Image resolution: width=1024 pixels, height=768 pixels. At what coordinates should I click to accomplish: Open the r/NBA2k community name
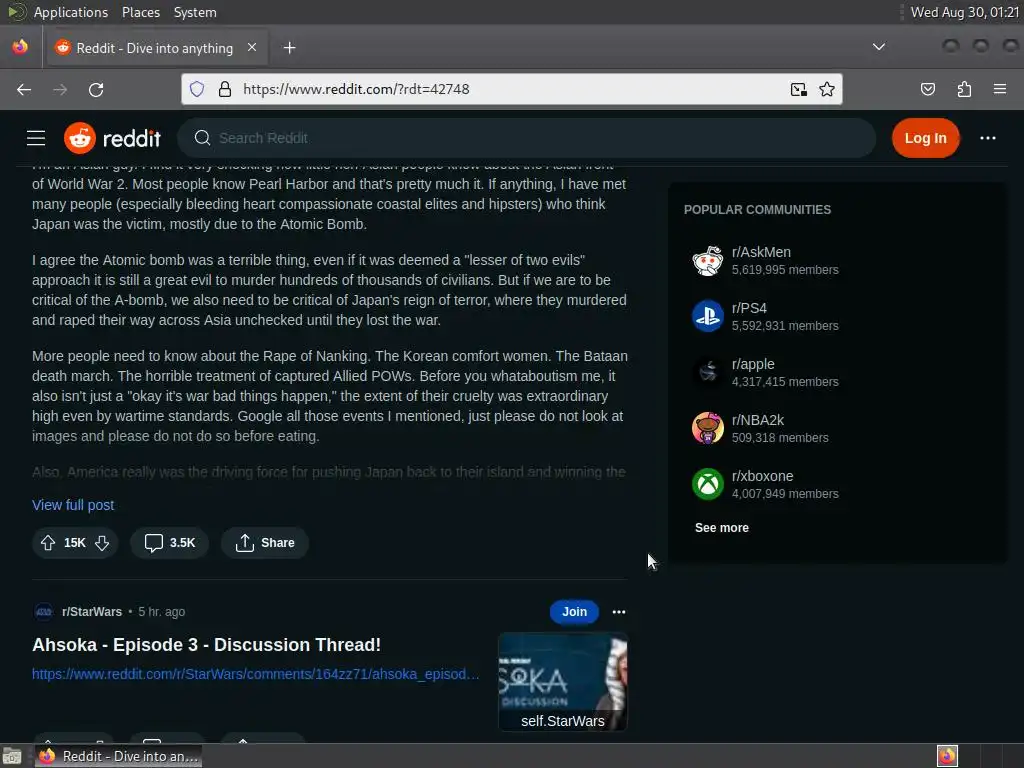(758, 421)
